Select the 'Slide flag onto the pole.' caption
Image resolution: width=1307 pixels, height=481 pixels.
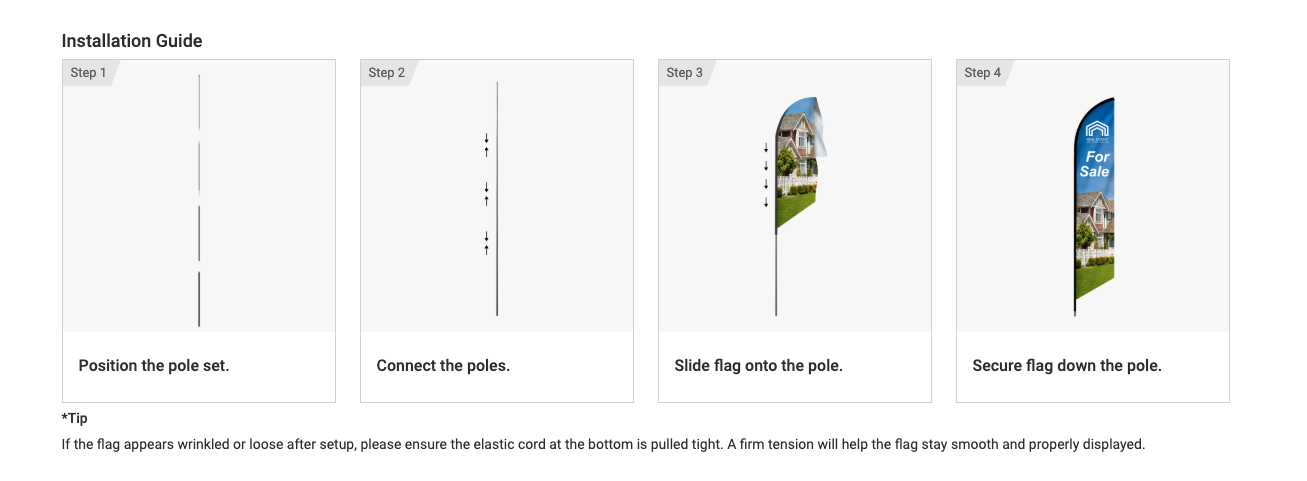pos(759,366)
